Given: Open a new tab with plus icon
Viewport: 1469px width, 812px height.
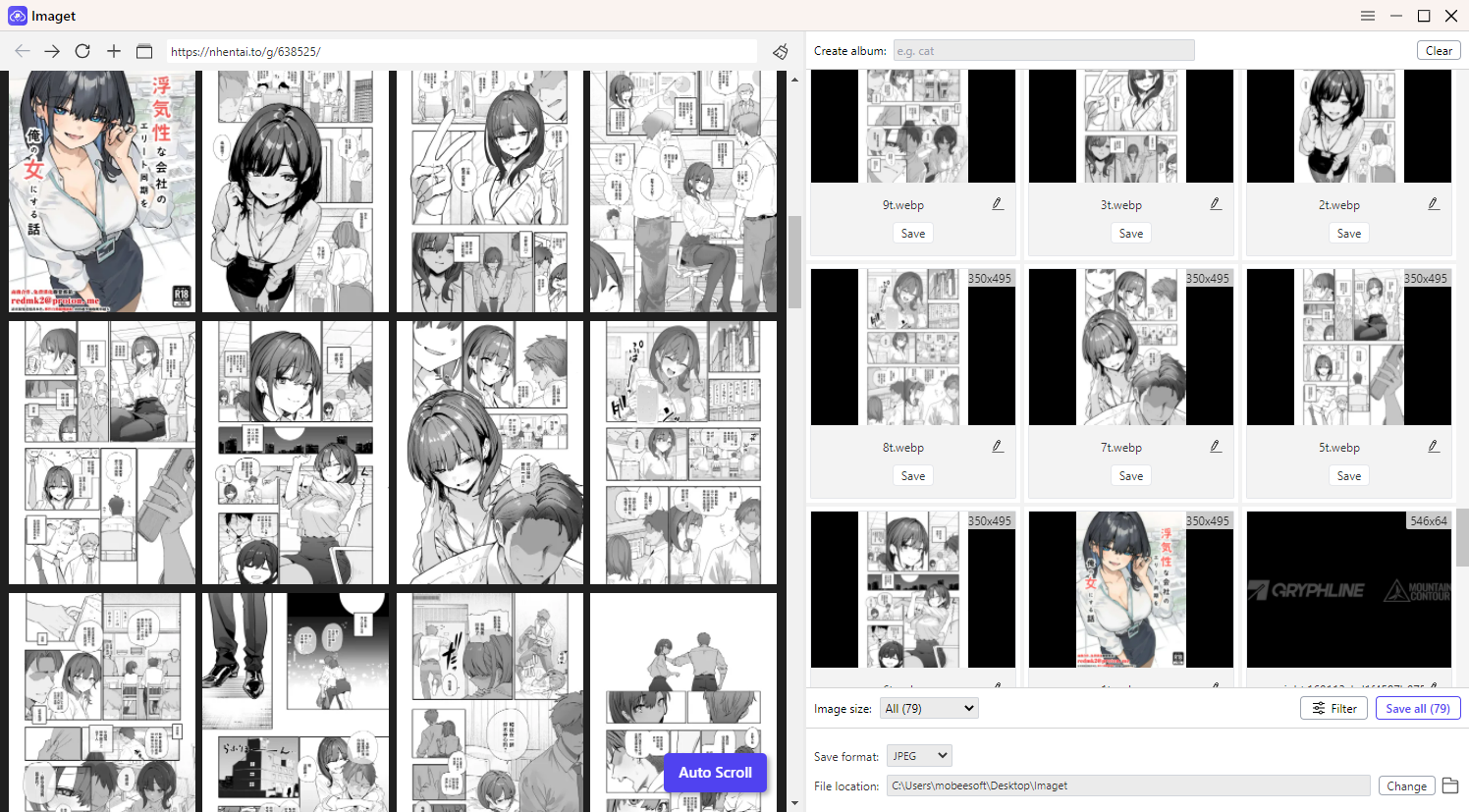Looking at the screenshot, I should [114, 51].
